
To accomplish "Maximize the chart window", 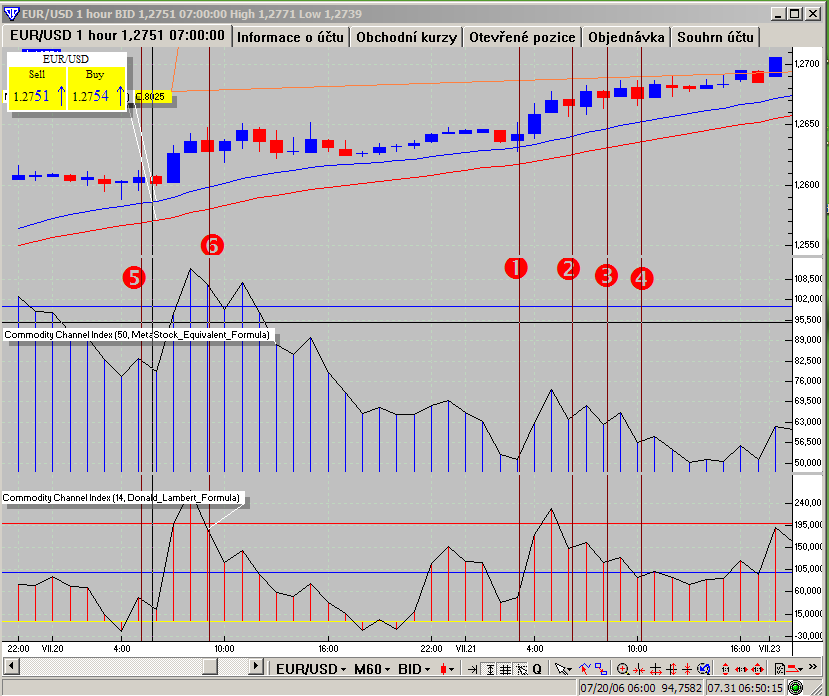I will [795, 14].
